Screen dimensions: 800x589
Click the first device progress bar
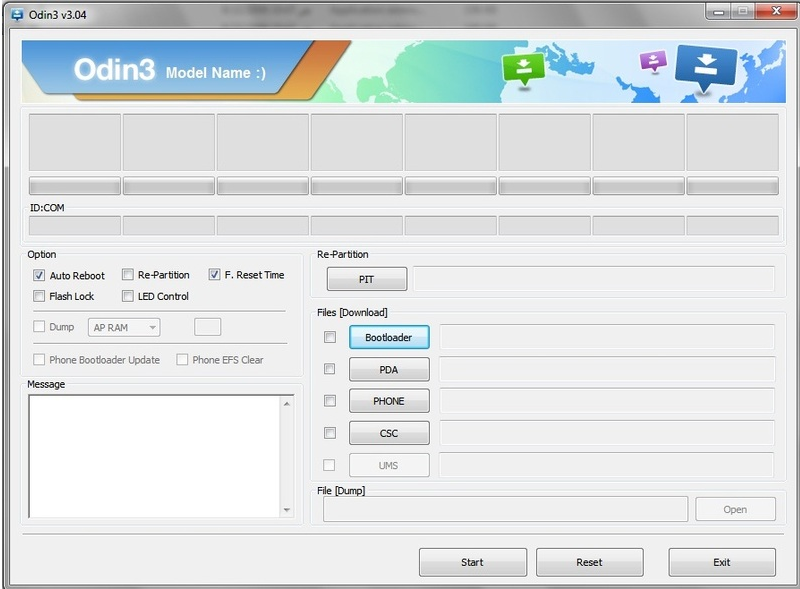pyautogui.click(x=75, y=186)
